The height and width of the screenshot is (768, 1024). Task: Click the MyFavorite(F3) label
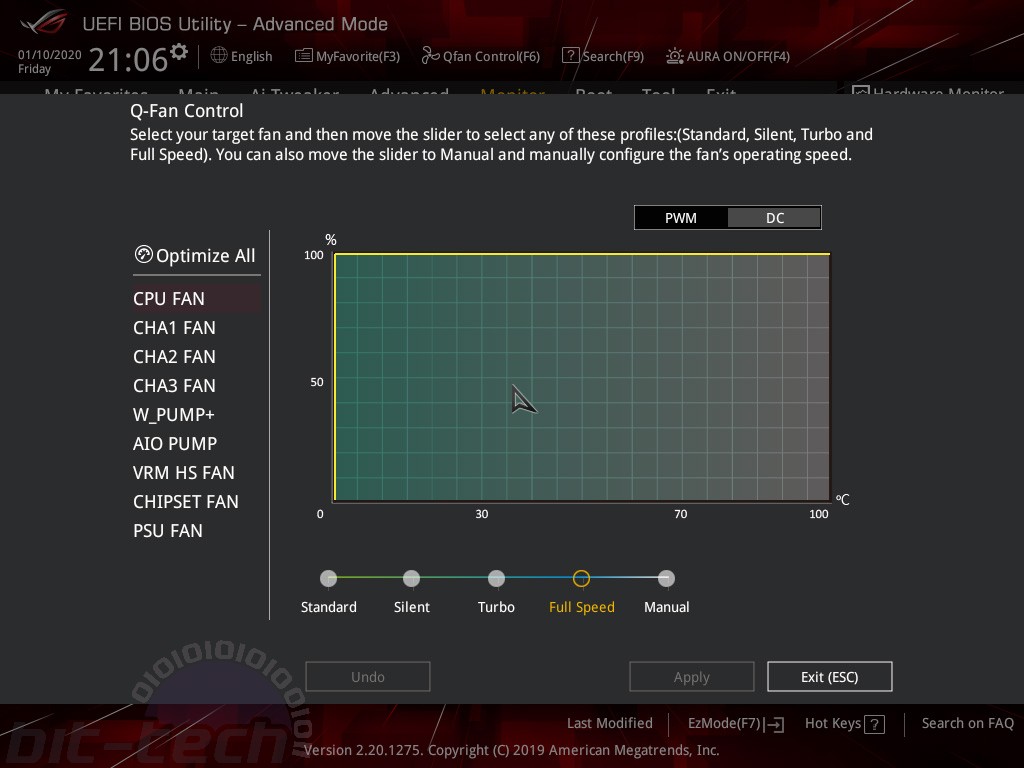[x=358, y=57]
